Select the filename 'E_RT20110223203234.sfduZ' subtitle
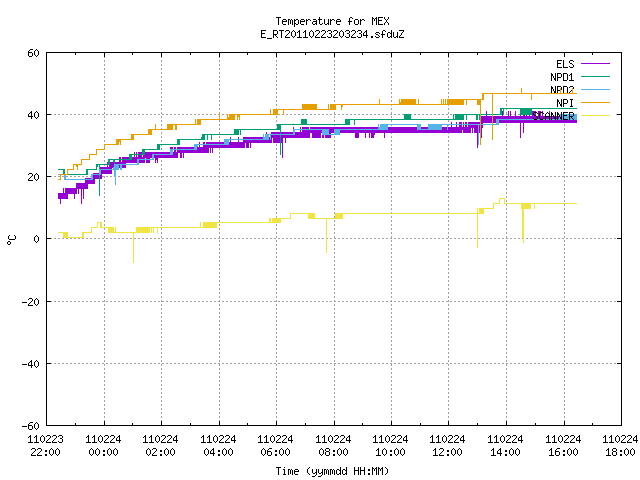640x480 pixels. pyautogui.click(x=332, y=34)
